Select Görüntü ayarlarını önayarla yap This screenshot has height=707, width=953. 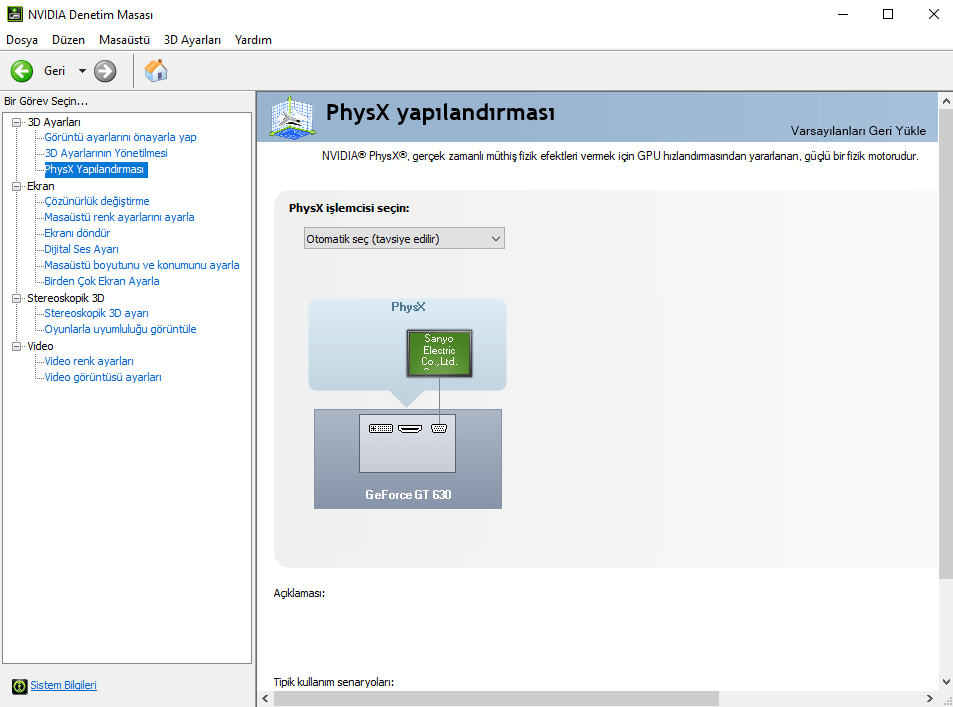tap(120, 137)
